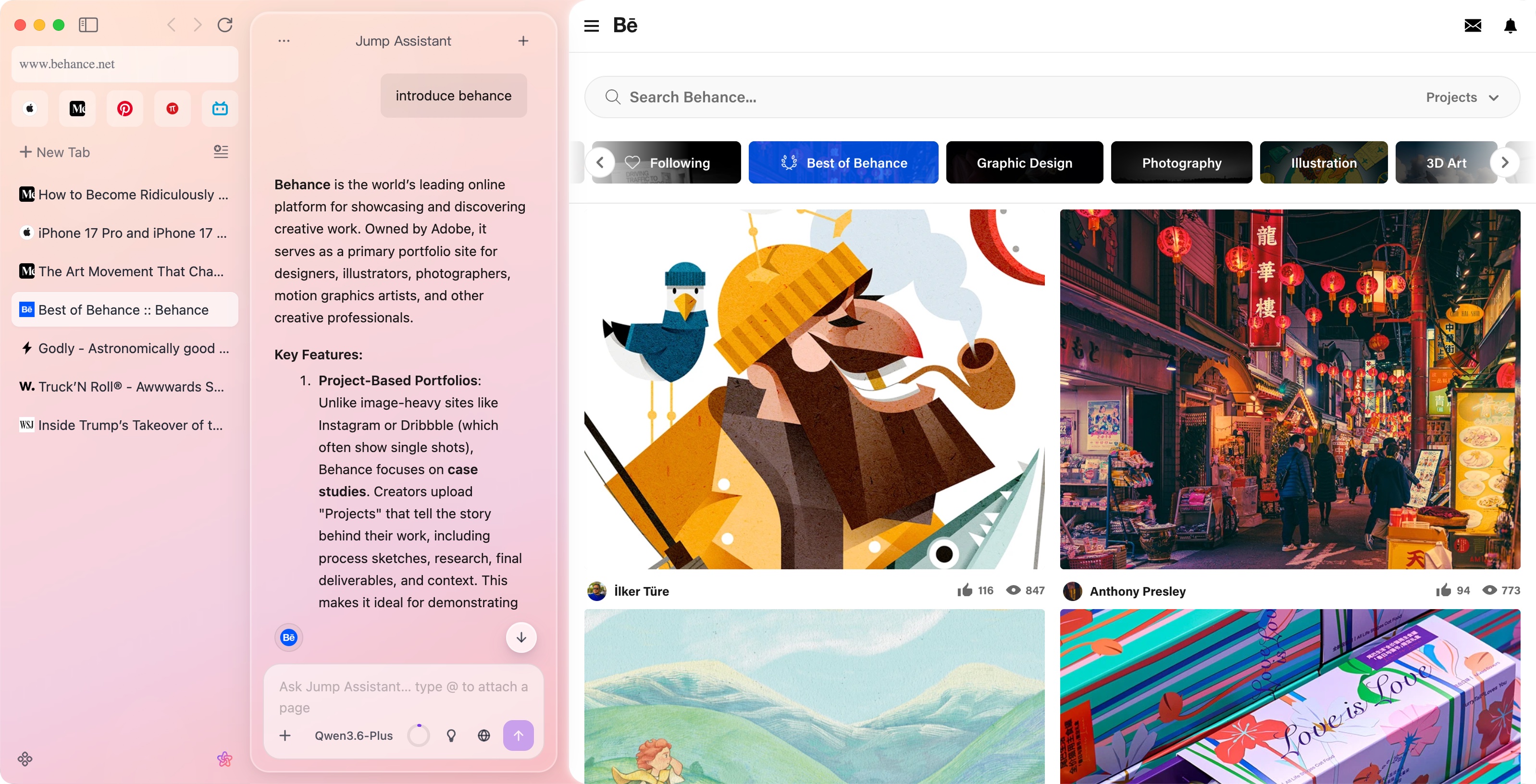Open the Jump Assistant flower icon
Viewport: 1536px width, 784px height.
(x=224, y=759)
